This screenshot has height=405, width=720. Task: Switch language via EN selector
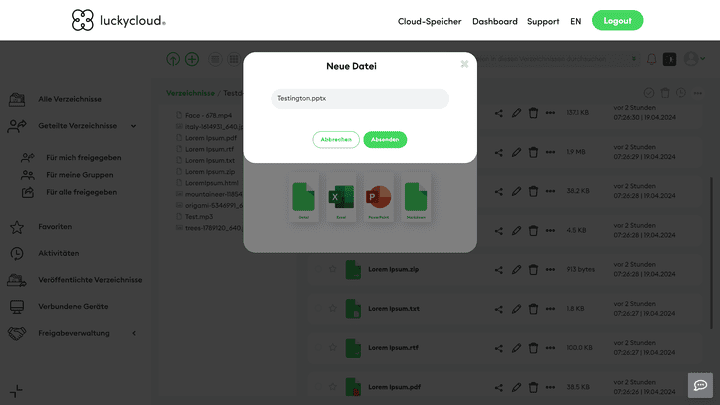click(575, 21)
